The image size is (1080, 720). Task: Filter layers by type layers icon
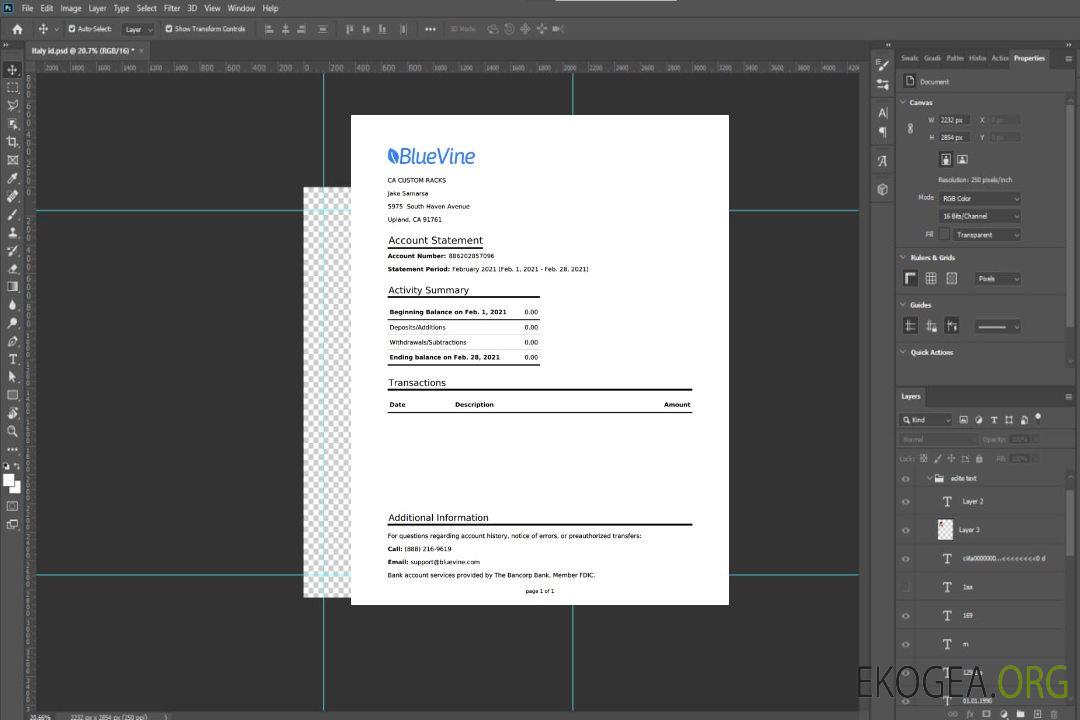(993, 420)
